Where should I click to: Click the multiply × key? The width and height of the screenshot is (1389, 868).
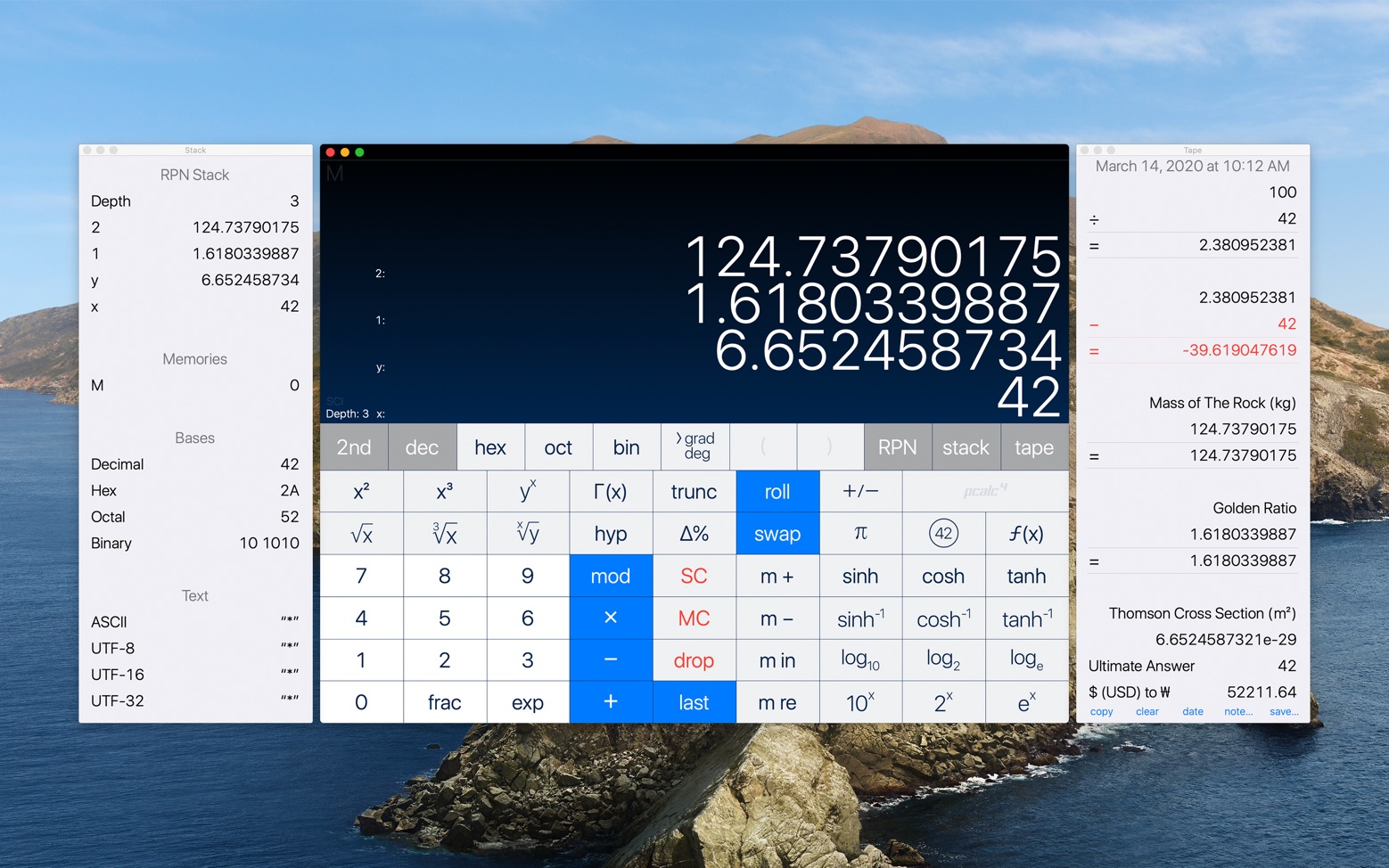(611, 618)
